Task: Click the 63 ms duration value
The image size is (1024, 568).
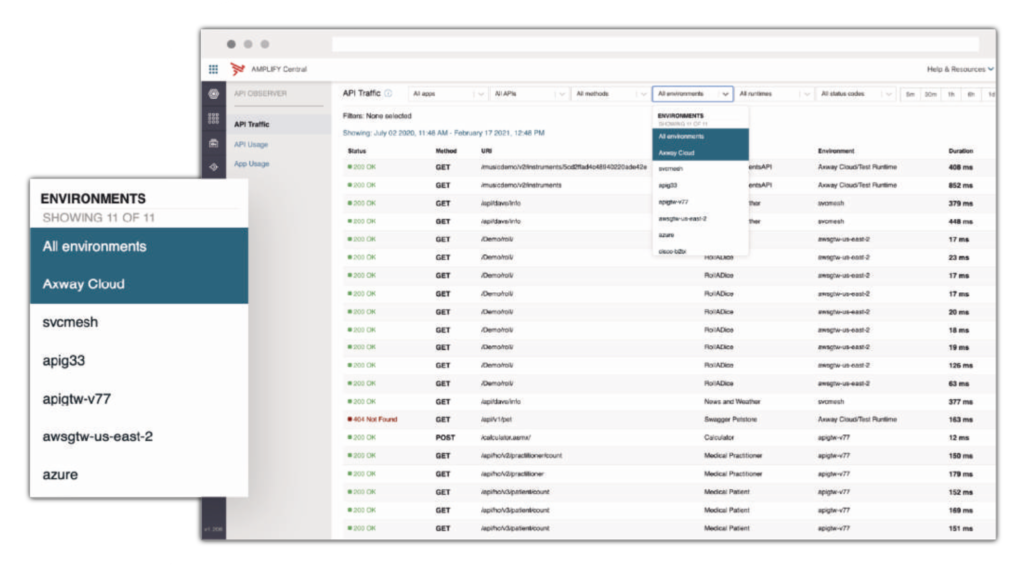Action: coord(959,383)
